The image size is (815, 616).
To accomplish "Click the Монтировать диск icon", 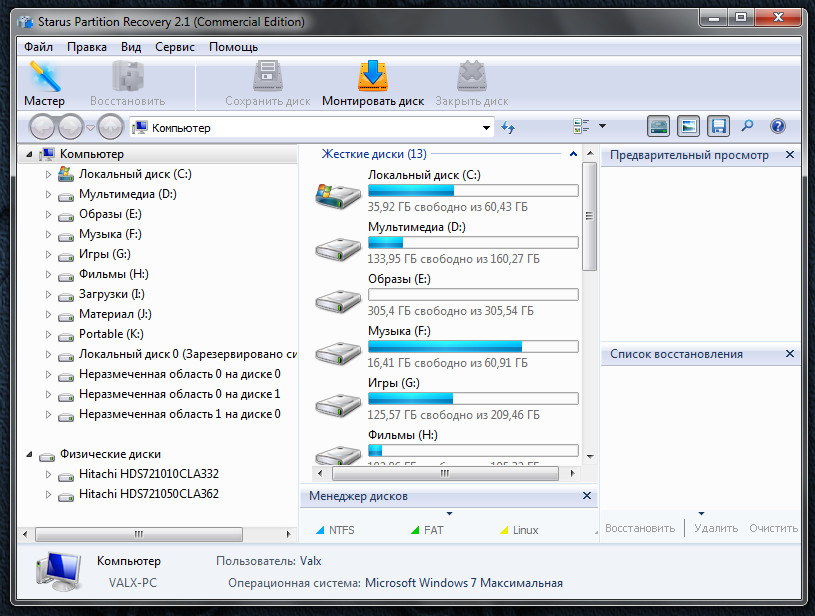I will click(x=373, y=76).
